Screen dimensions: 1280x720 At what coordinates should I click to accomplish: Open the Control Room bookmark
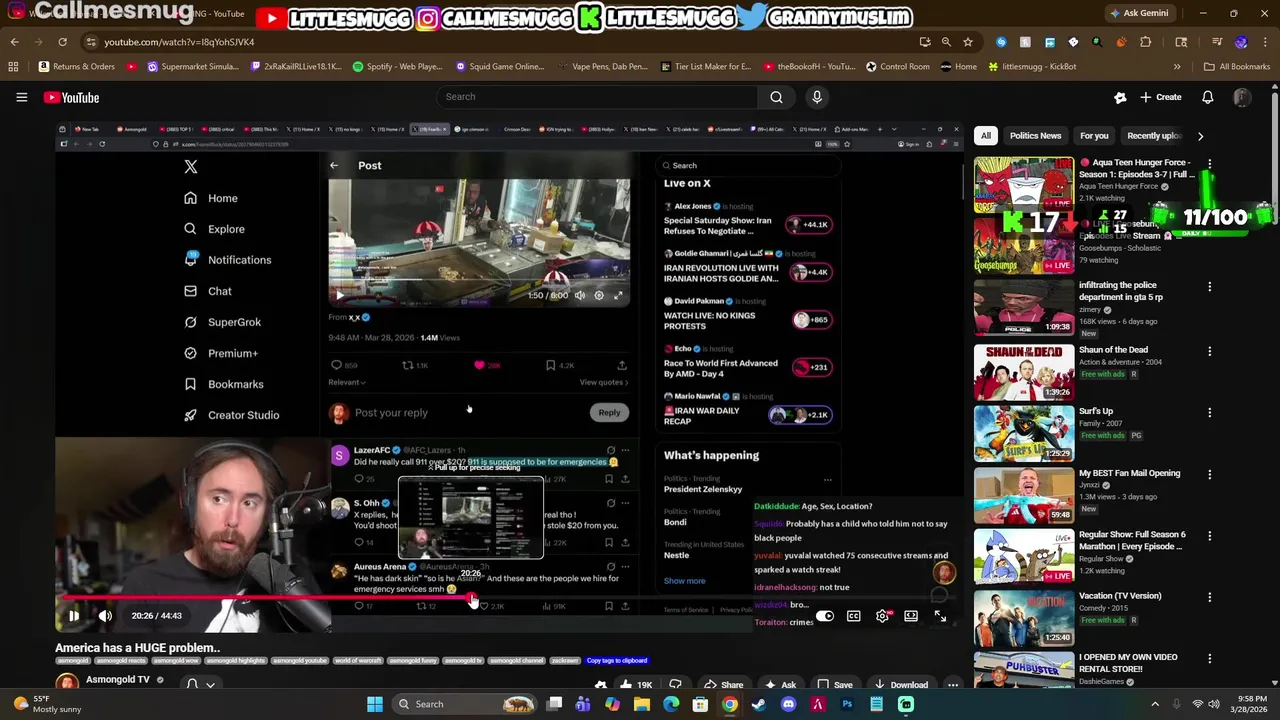(x=897, y=67)
